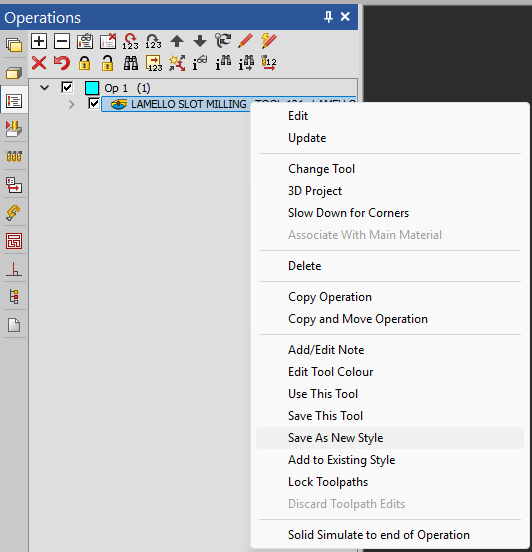This screenshot has height=552, width=532.
Task: Click the update toolpaths refresh icon
Action: click(x=223, y=41)
